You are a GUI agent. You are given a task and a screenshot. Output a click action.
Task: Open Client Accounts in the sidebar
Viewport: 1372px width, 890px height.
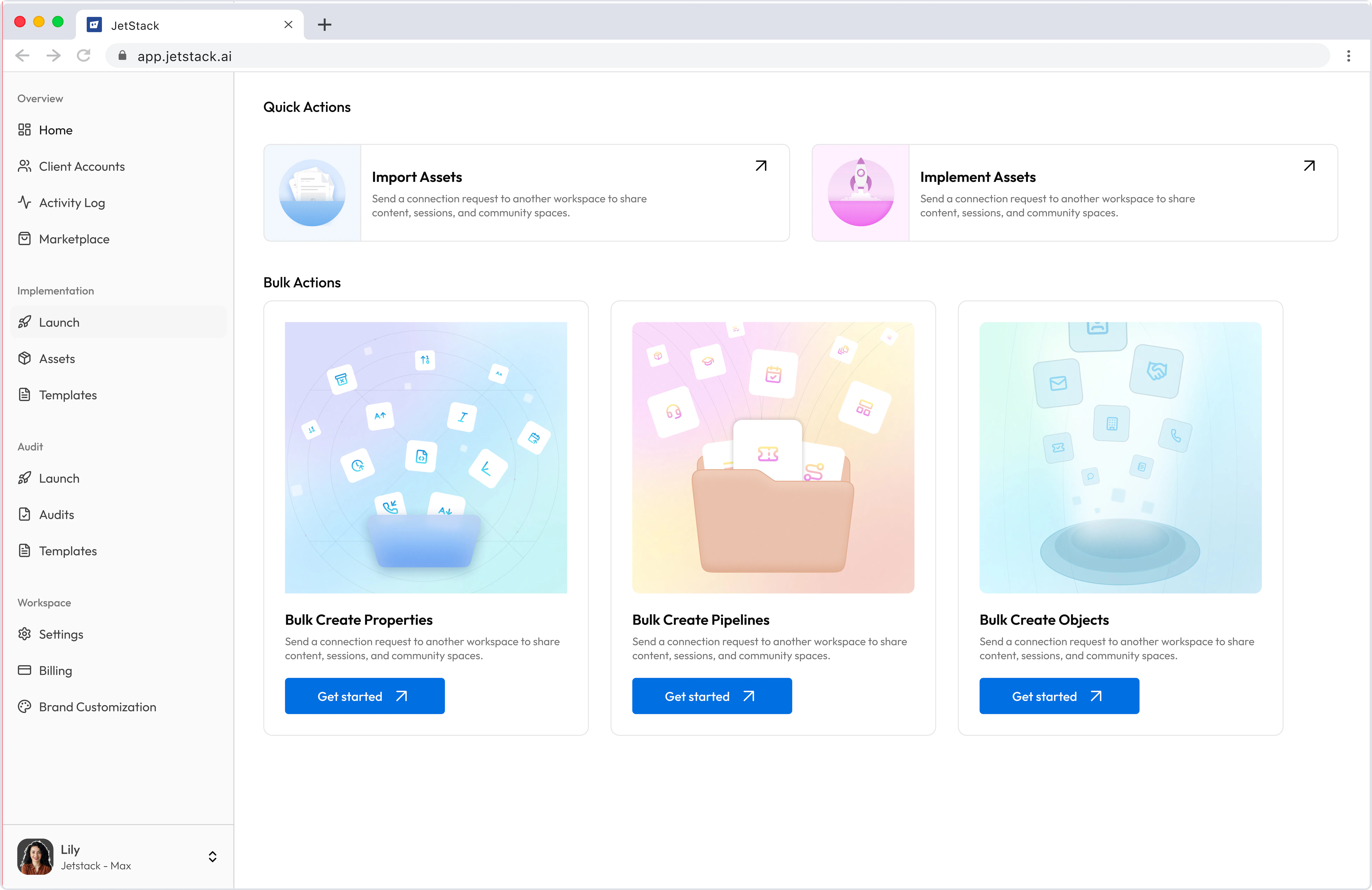tap(119, 167)
